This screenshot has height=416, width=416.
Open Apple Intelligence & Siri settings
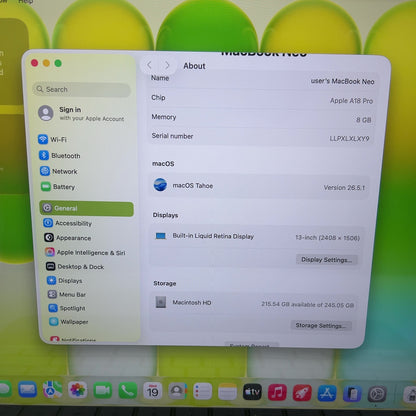[86, 252]
